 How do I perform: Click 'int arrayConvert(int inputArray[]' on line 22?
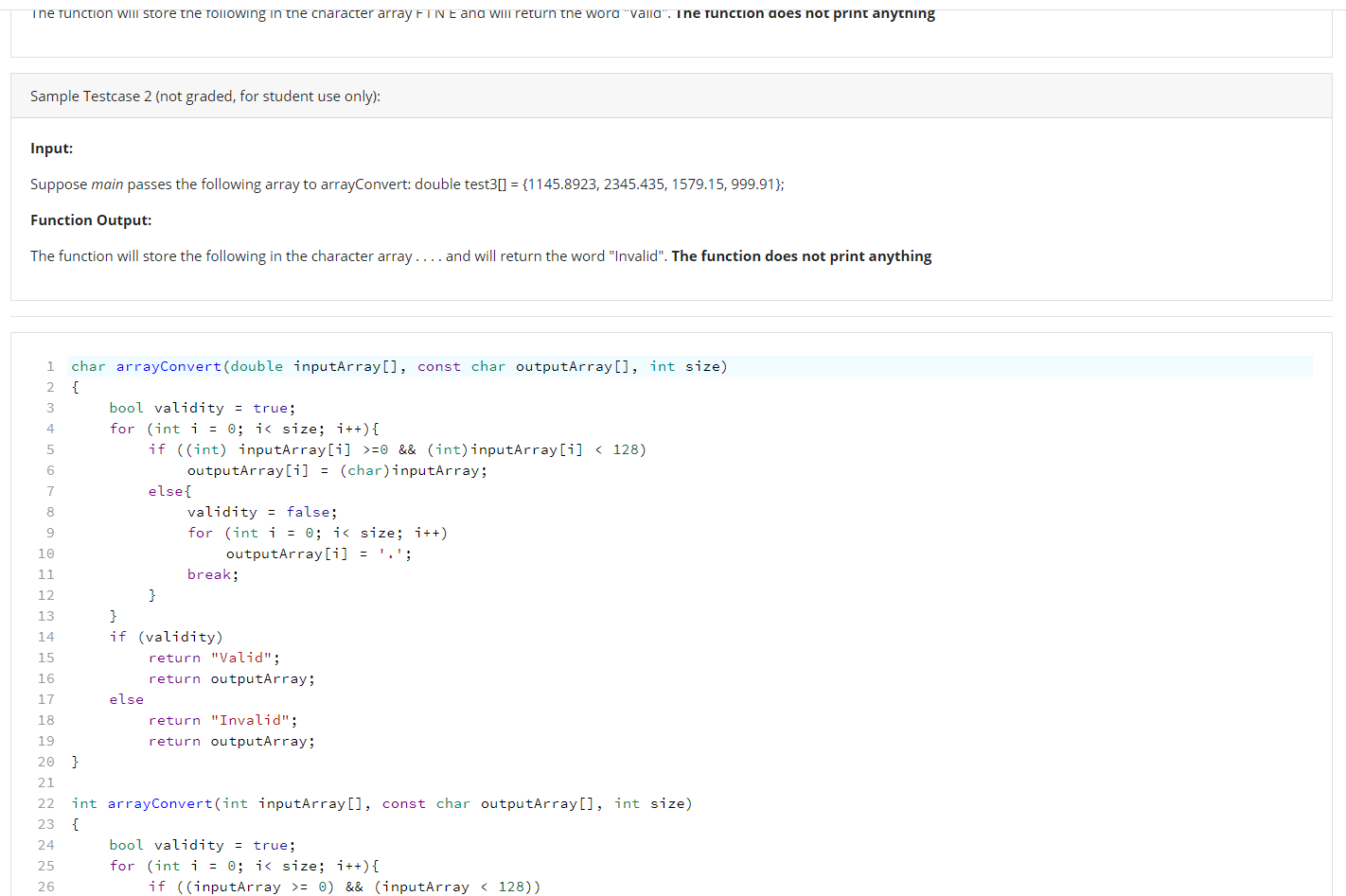point(382,803)
